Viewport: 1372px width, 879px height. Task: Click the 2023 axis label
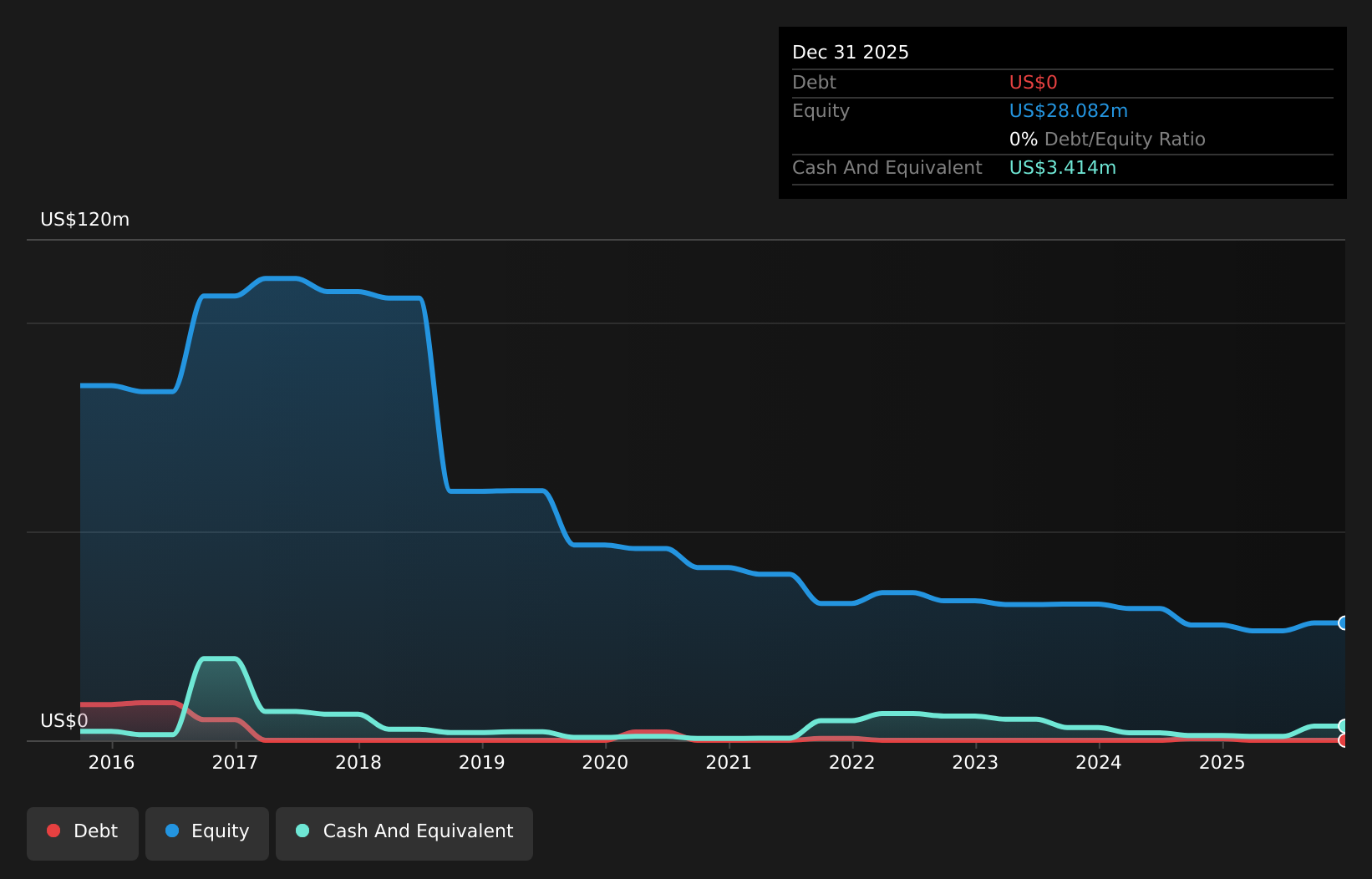pos(975,762)
